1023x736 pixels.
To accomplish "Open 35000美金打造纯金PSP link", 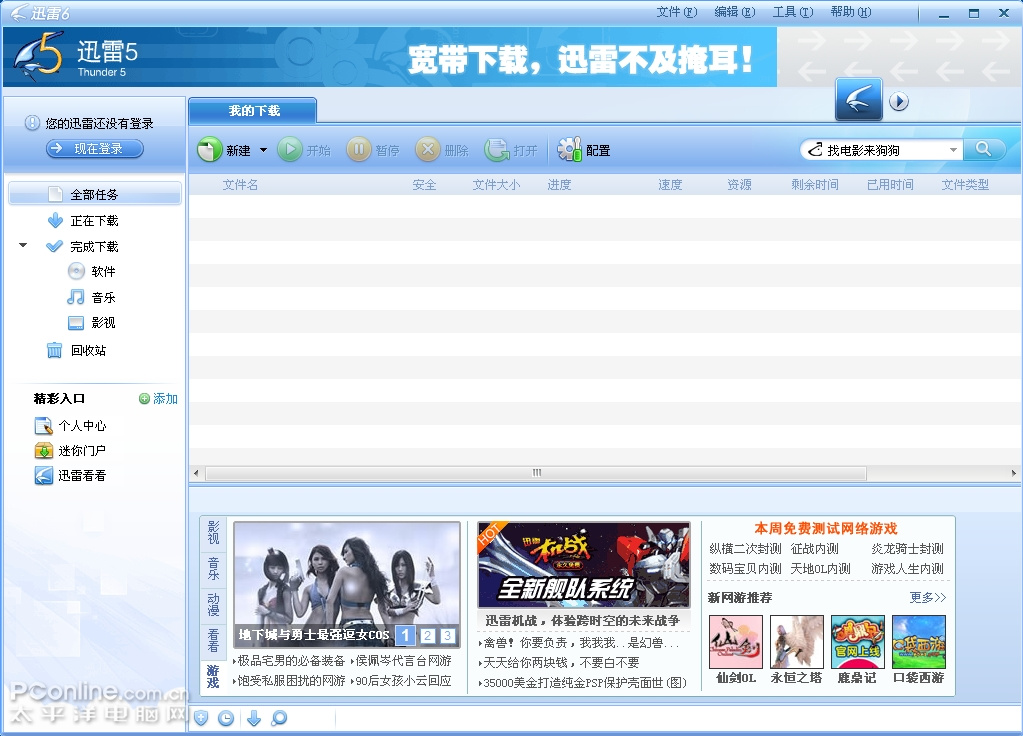I will (583, 682).
